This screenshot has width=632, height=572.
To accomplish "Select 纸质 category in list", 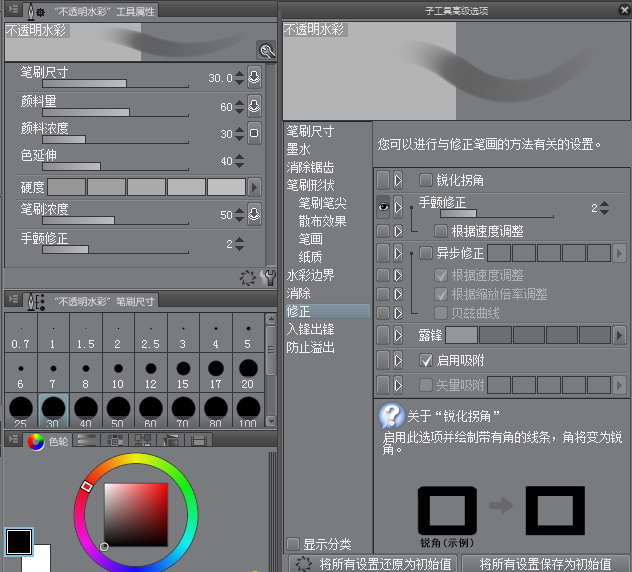I will 310,257.
